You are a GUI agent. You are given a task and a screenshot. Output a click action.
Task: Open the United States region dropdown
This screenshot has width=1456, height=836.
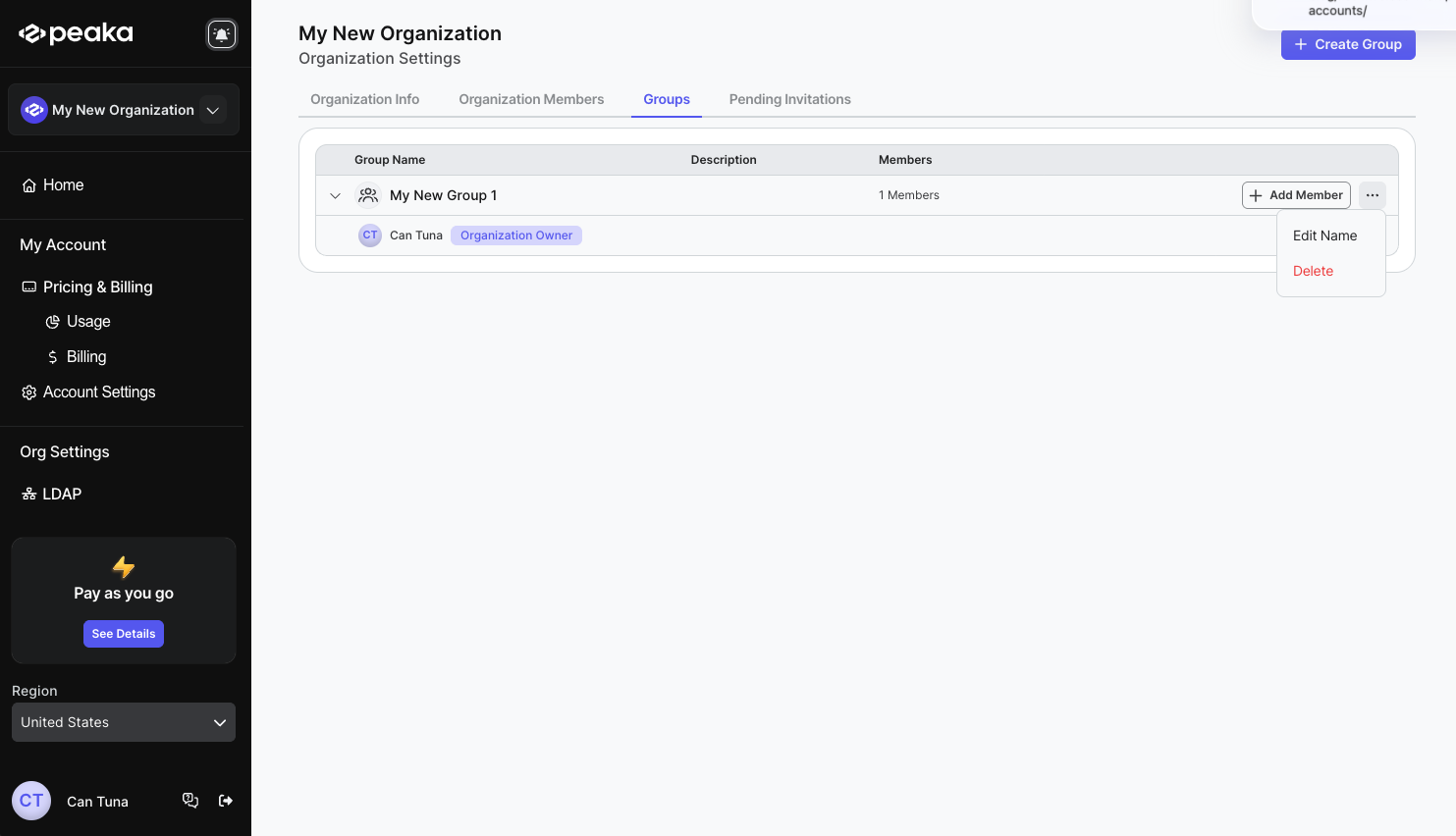click(x=124, y=722)
